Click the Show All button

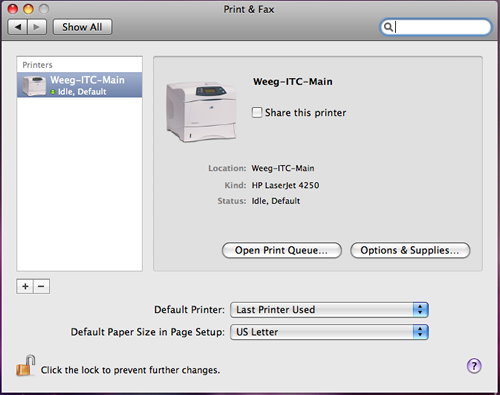(82, 27)
